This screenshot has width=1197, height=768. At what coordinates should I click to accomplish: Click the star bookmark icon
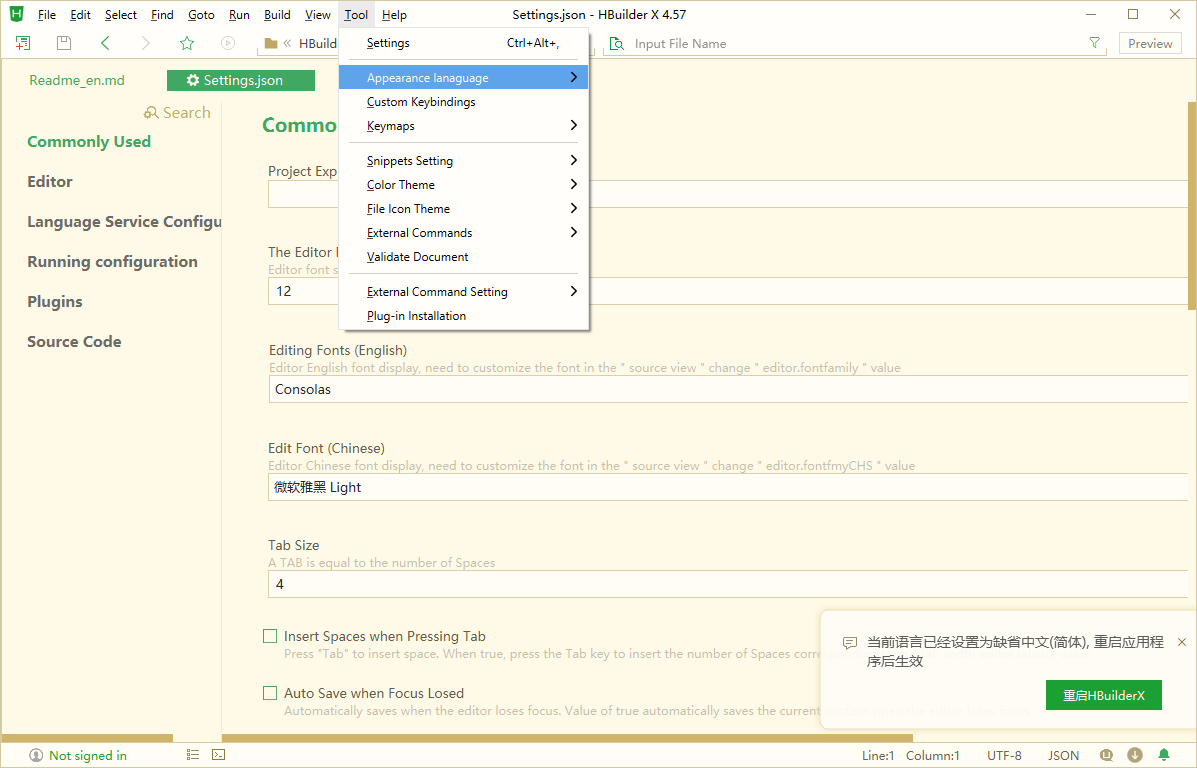click(187, 43)
